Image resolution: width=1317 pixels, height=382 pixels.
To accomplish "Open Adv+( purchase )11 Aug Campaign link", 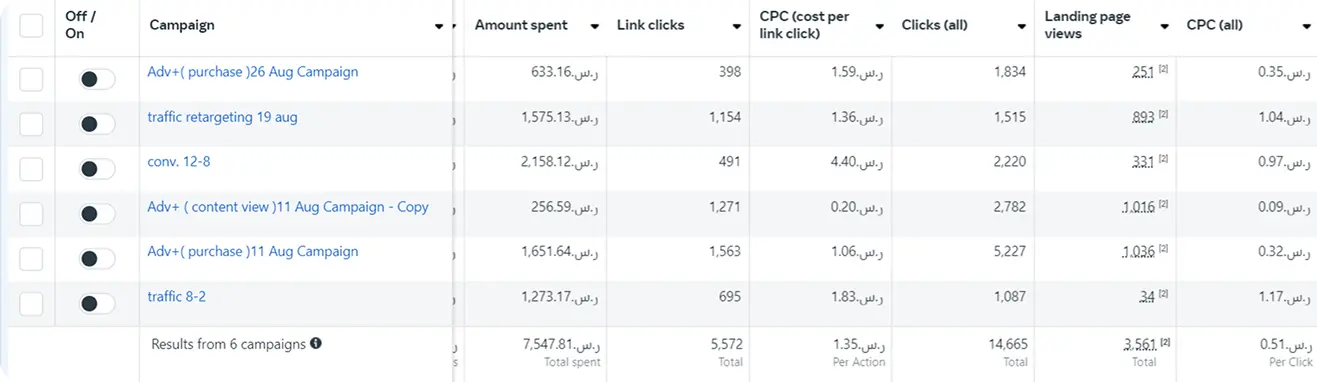I will tap(252, 252).
